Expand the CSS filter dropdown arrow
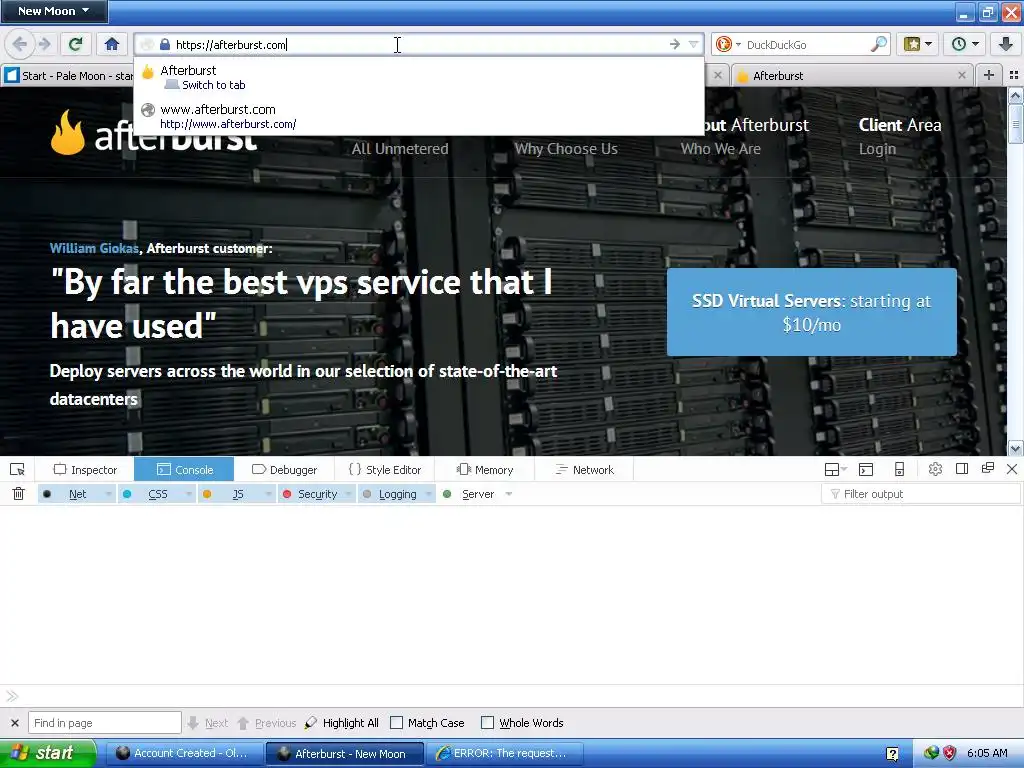Viewport: 1024px width, 768px height. point(189,494)
